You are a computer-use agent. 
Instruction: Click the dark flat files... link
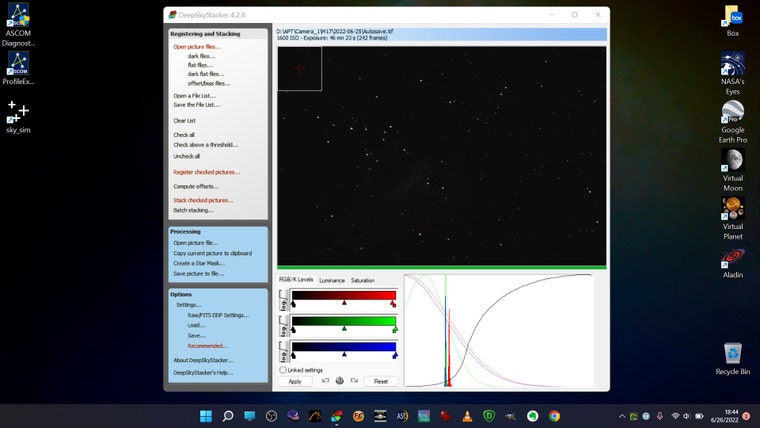[x=206, y=74]
